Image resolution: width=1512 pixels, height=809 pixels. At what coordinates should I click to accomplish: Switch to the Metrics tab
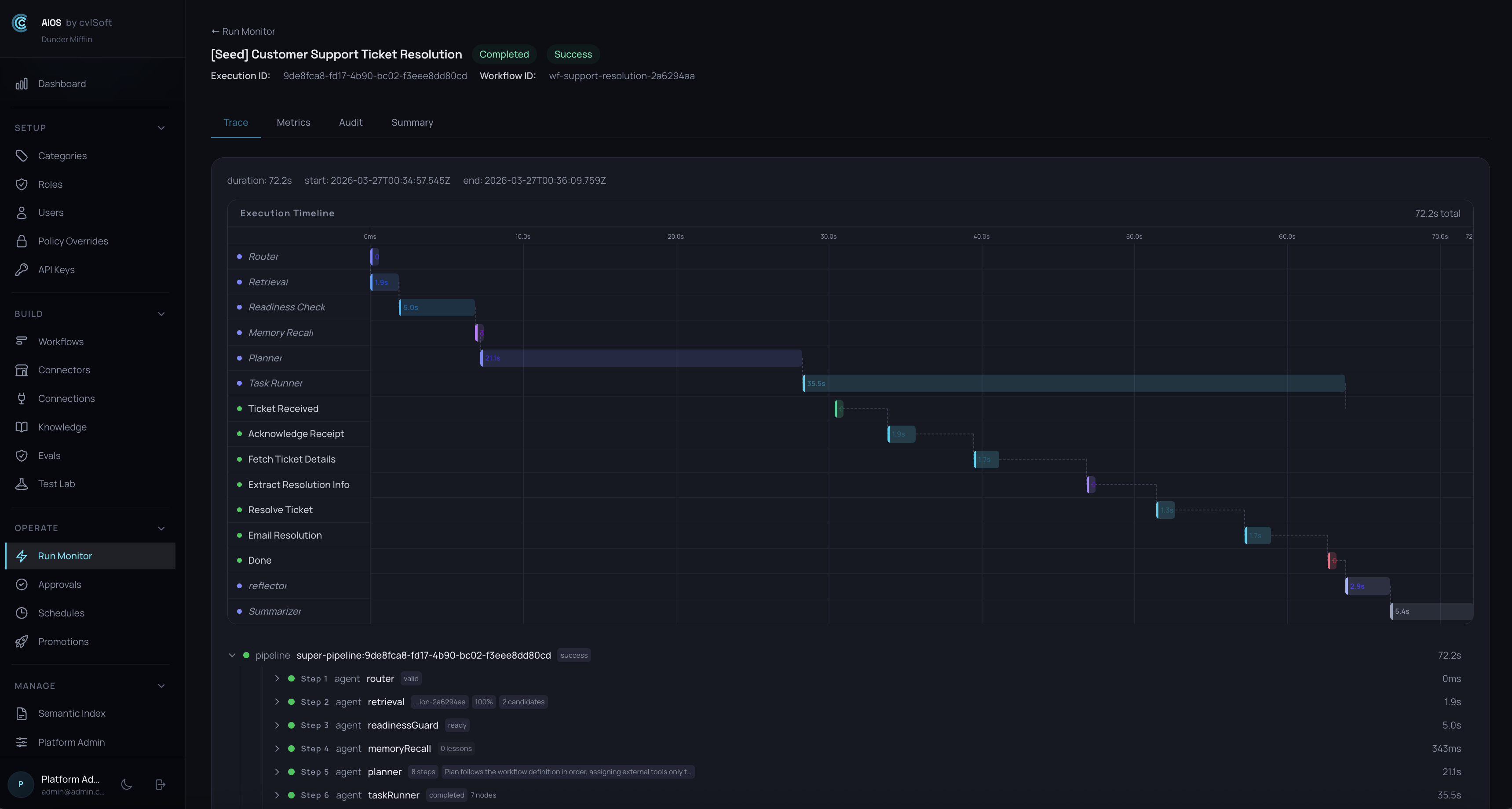pyautogui.click(x=293, y=122)
